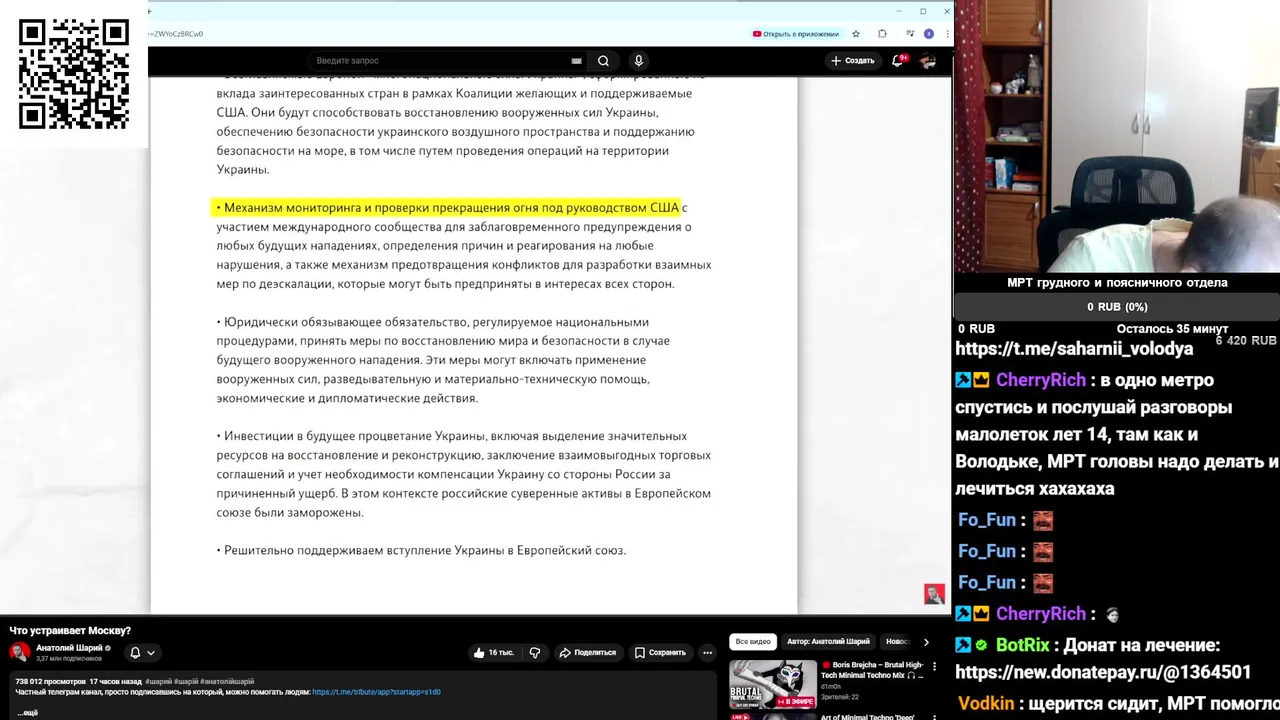The width and height of the screenshot is (1280, 720).
Task: Open Анатолий Шарий channel avatar
Action: [x=19, y=652]
